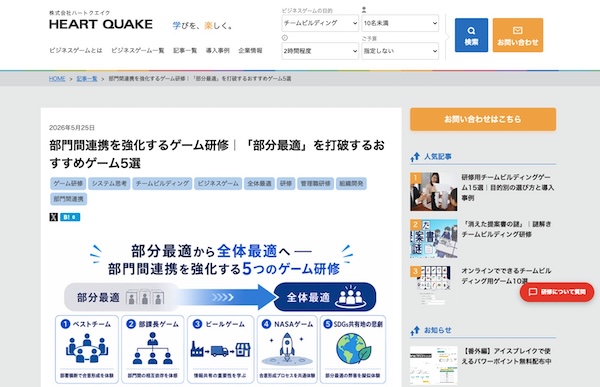Open 導入事例 menu item
The image size is (600, 387).
tap(218, 51)
